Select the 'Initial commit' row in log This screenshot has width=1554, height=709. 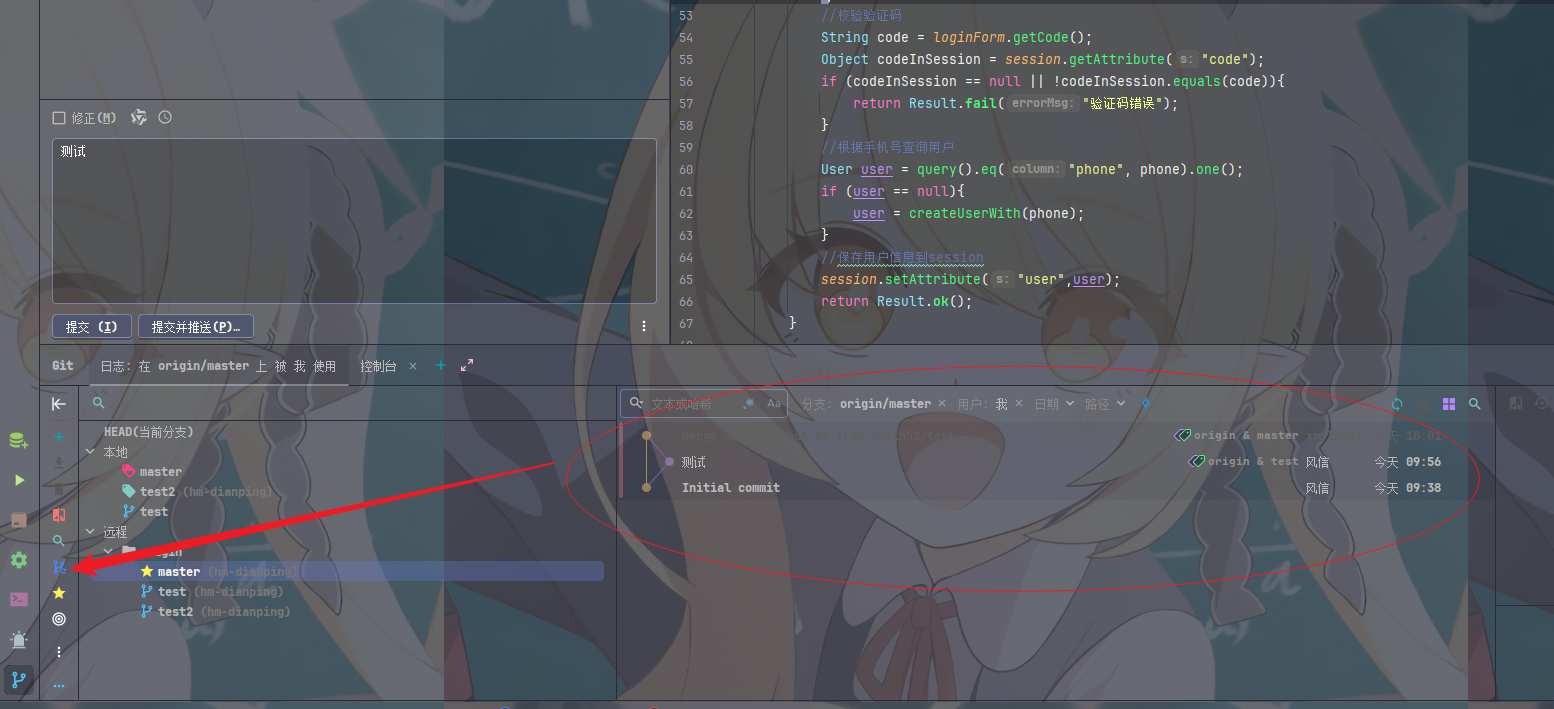[x=731, y=488]
